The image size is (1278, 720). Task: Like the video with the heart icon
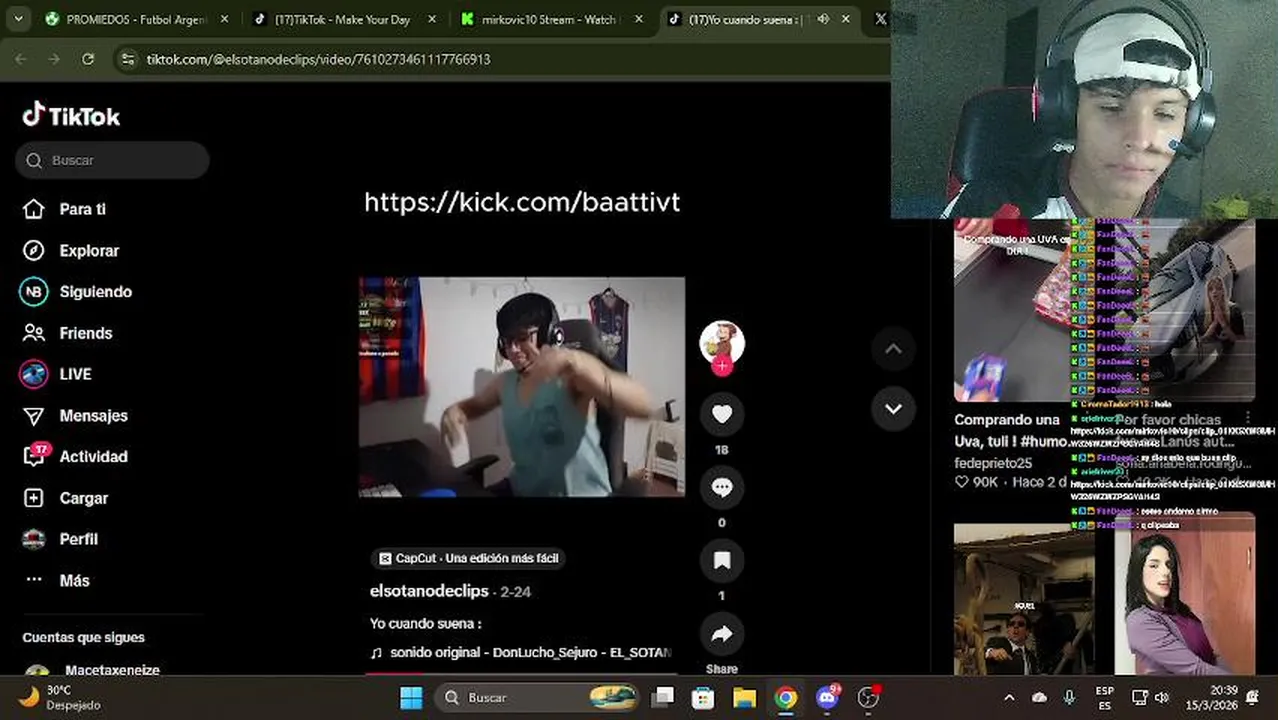(x=721, y=414)
